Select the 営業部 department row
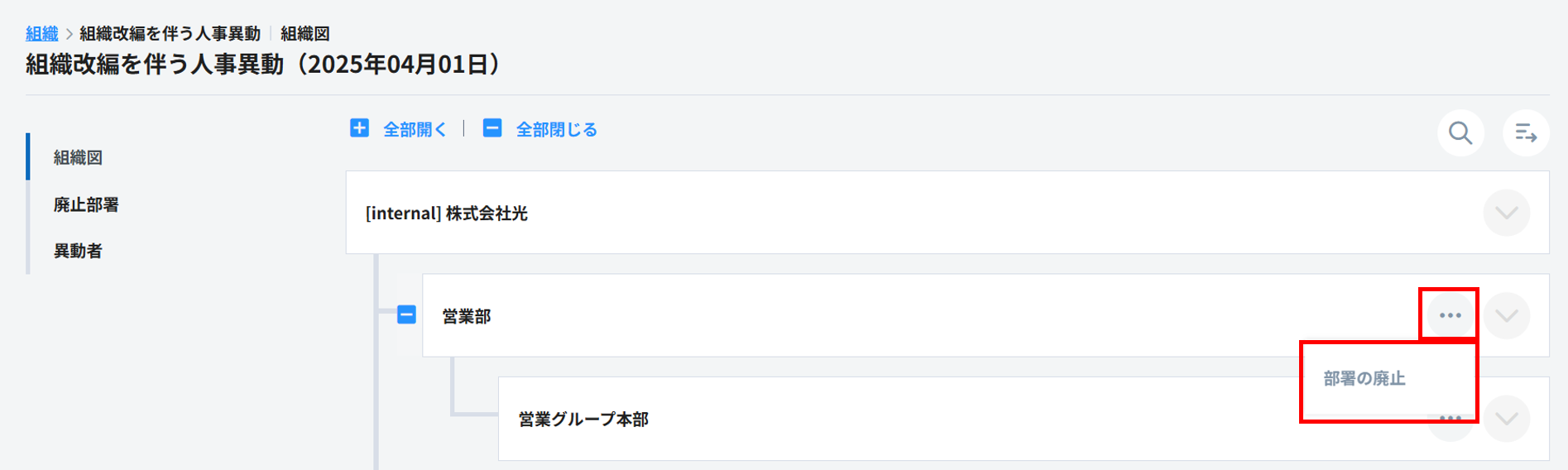 [x=827, y=315]
